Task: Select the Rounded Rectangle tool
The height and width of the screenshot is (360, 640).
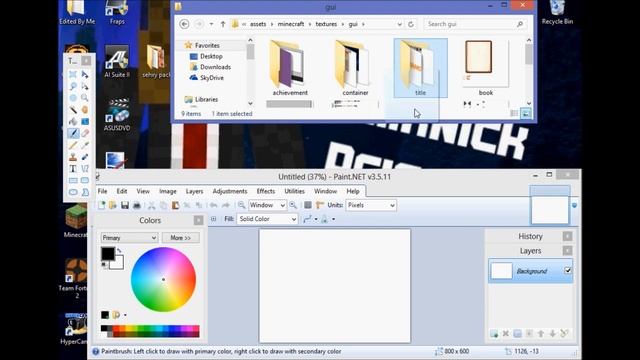Action: click(x=85, y=180)
